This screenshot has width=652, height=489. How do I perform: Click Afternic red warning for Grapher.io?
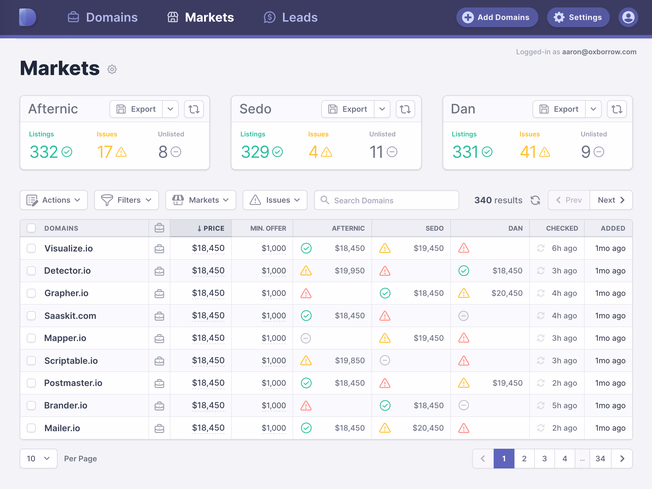306,293
